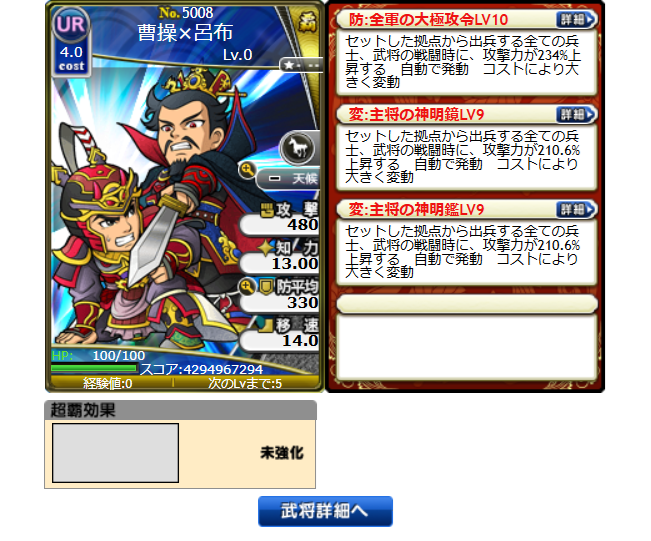Select the 変:主将の神明鑑LV9 skill header
The height and width of the screenshot is (541, 651).
click(416, 209)
